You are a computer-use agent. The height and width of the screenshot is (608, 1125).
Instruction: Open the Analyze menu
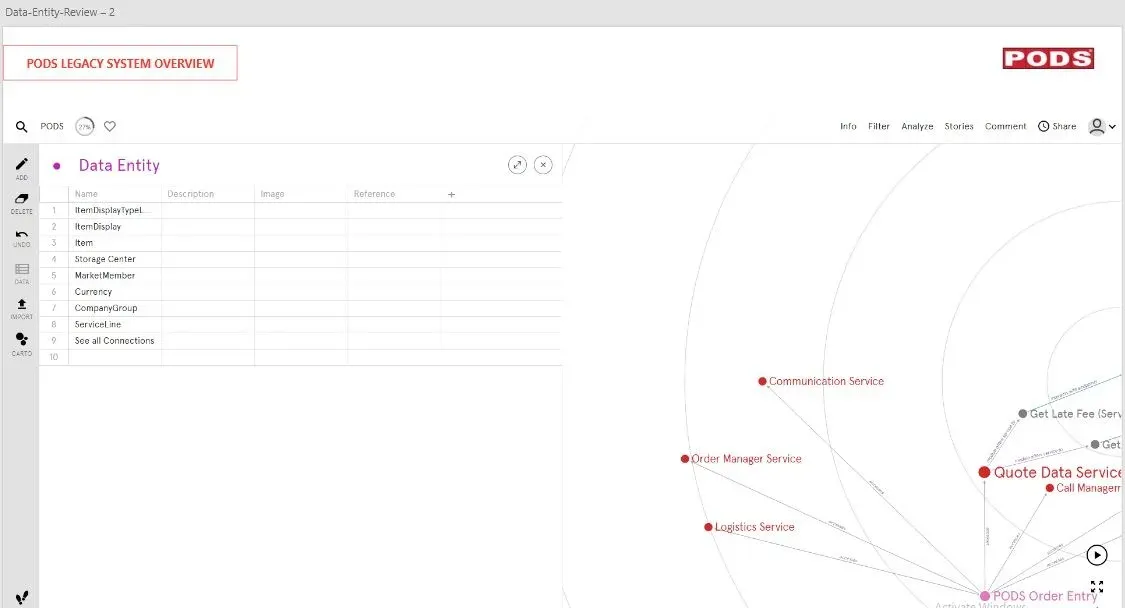[917, 127]
